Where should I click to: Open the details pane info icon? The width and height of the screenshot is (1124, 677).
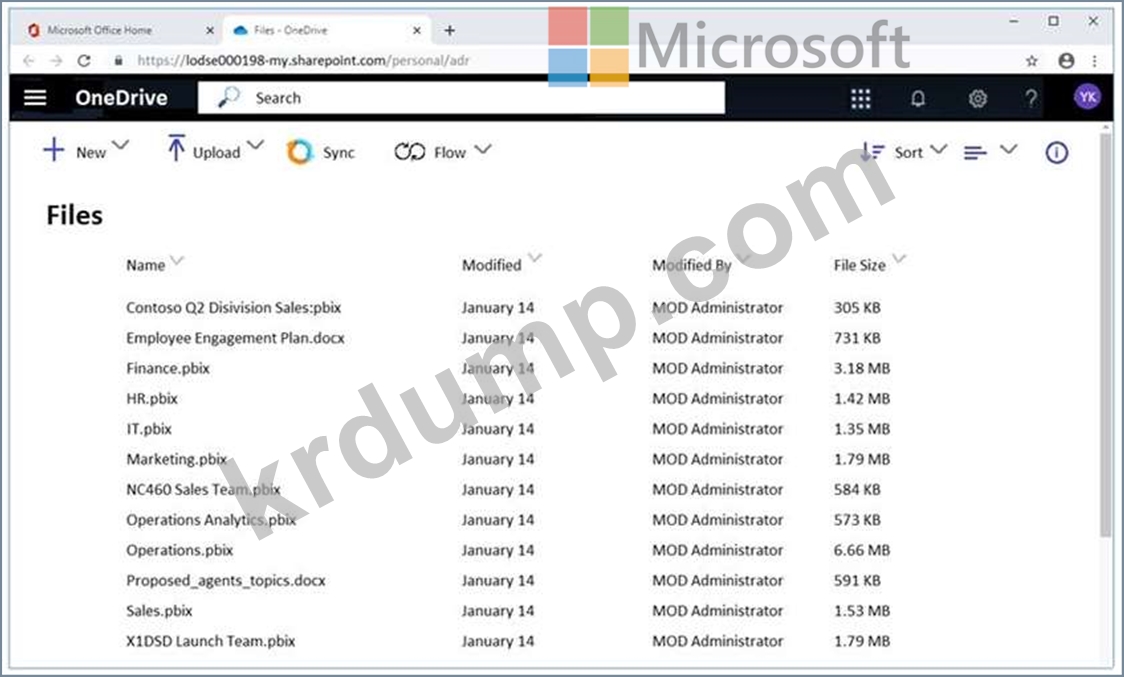pyautogui.click(x=1057, y=152)
